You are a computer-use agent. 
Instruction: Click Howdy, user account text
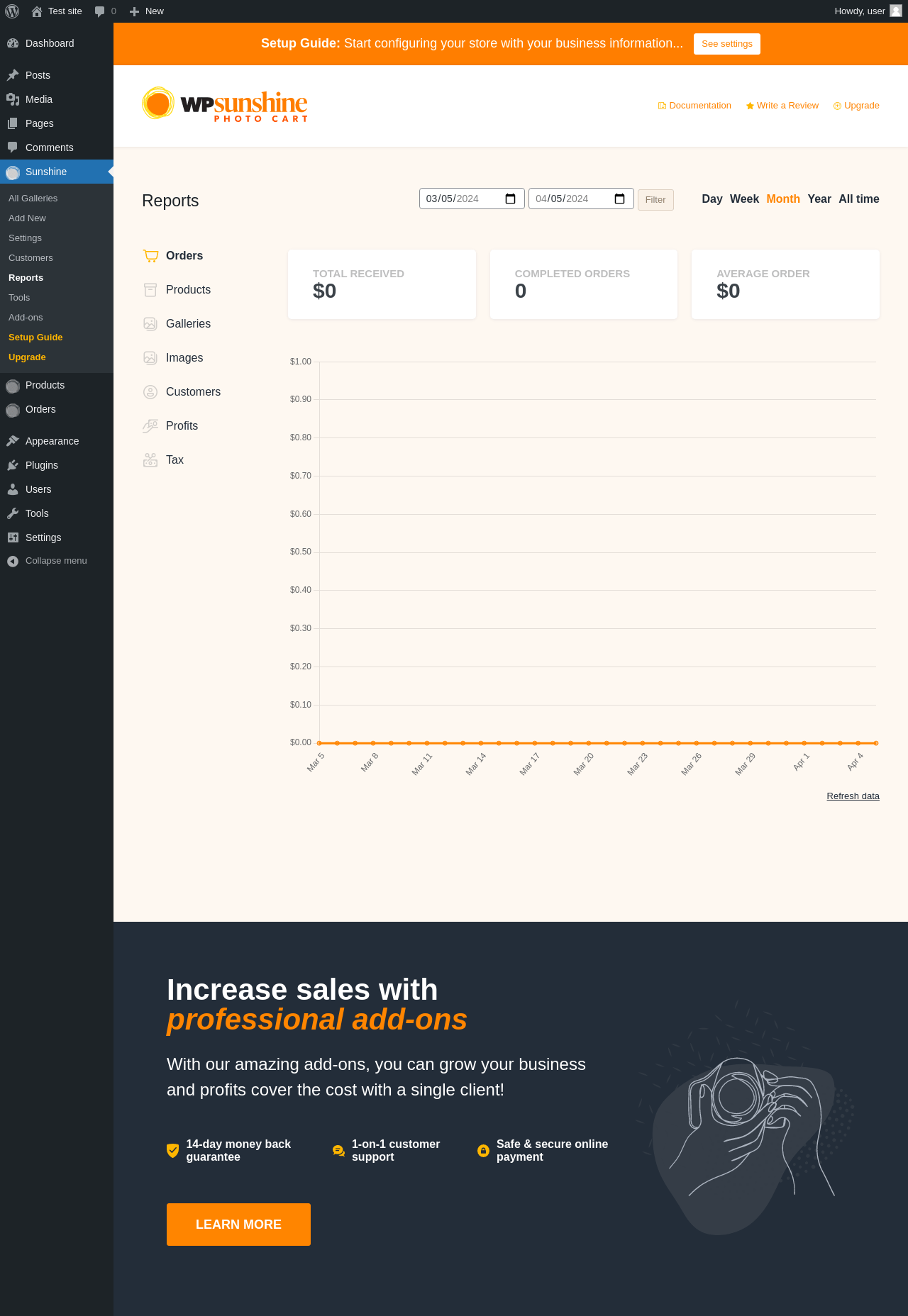pos(860,11)
